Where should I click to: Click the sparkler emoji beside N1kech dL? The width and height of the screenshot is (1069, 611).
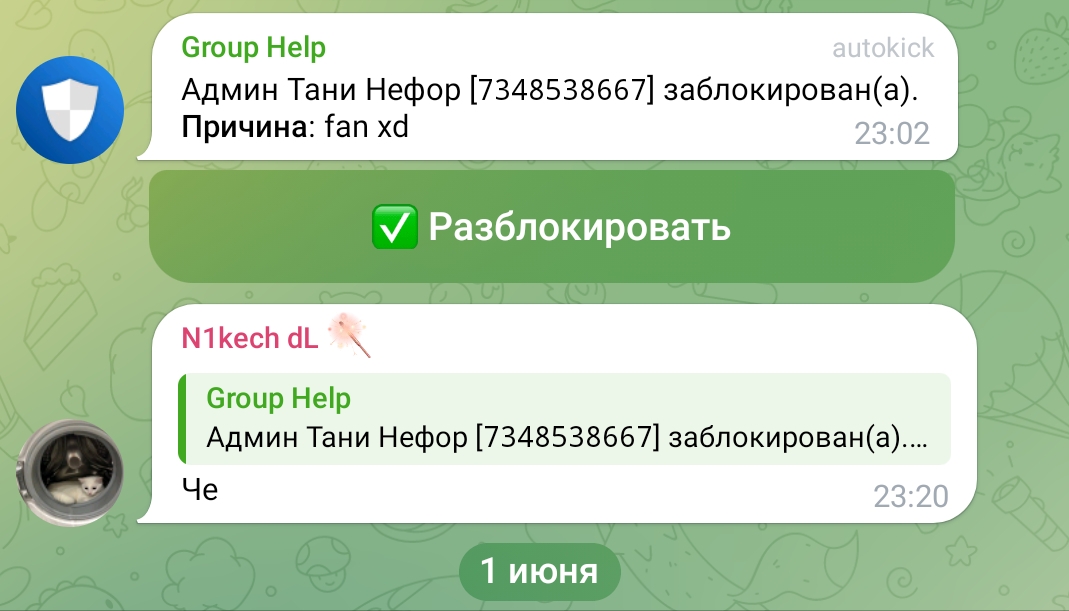pyautogui.click(x=350, y=336)
